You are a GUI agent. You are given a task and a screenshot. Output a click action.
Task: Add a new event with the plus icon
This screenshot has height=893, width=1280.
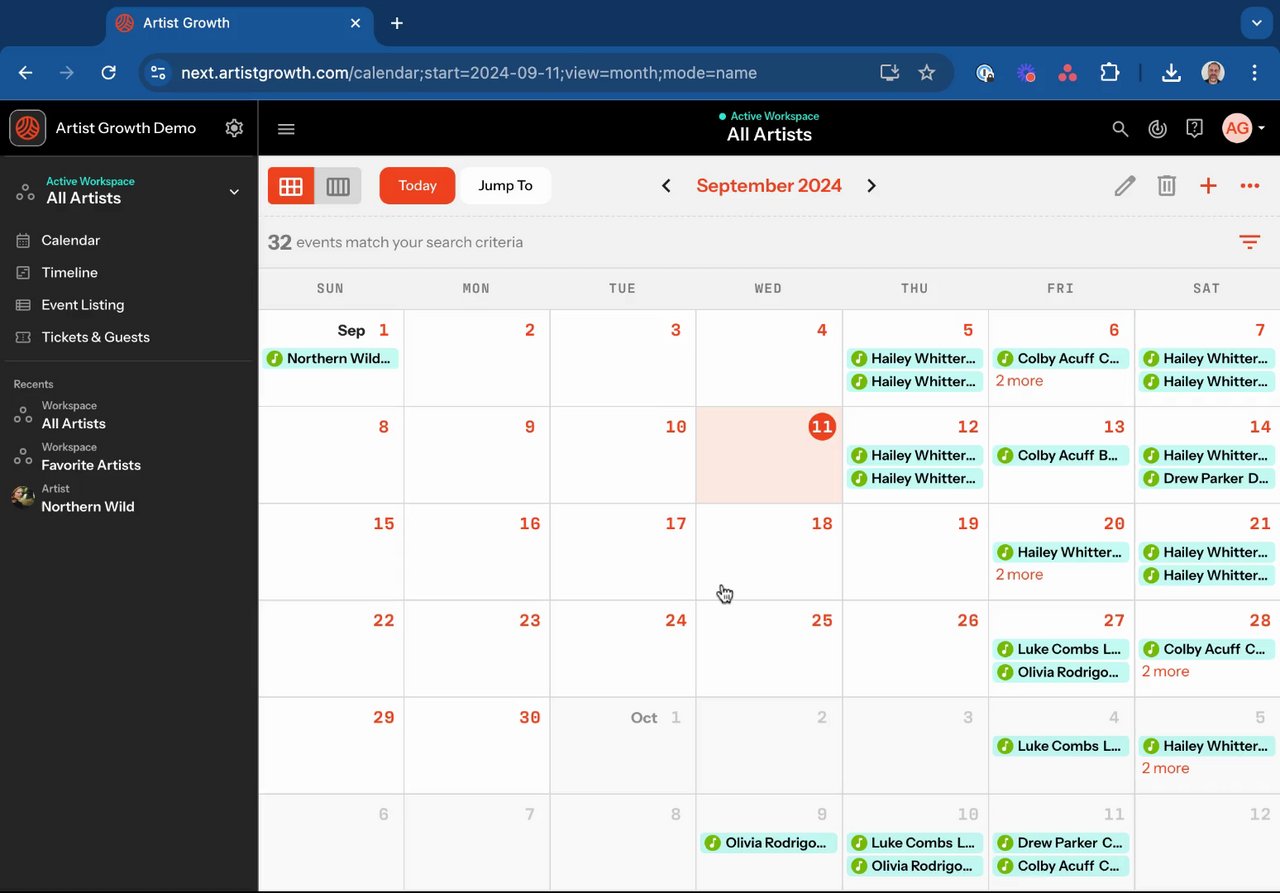point(1208,186)
